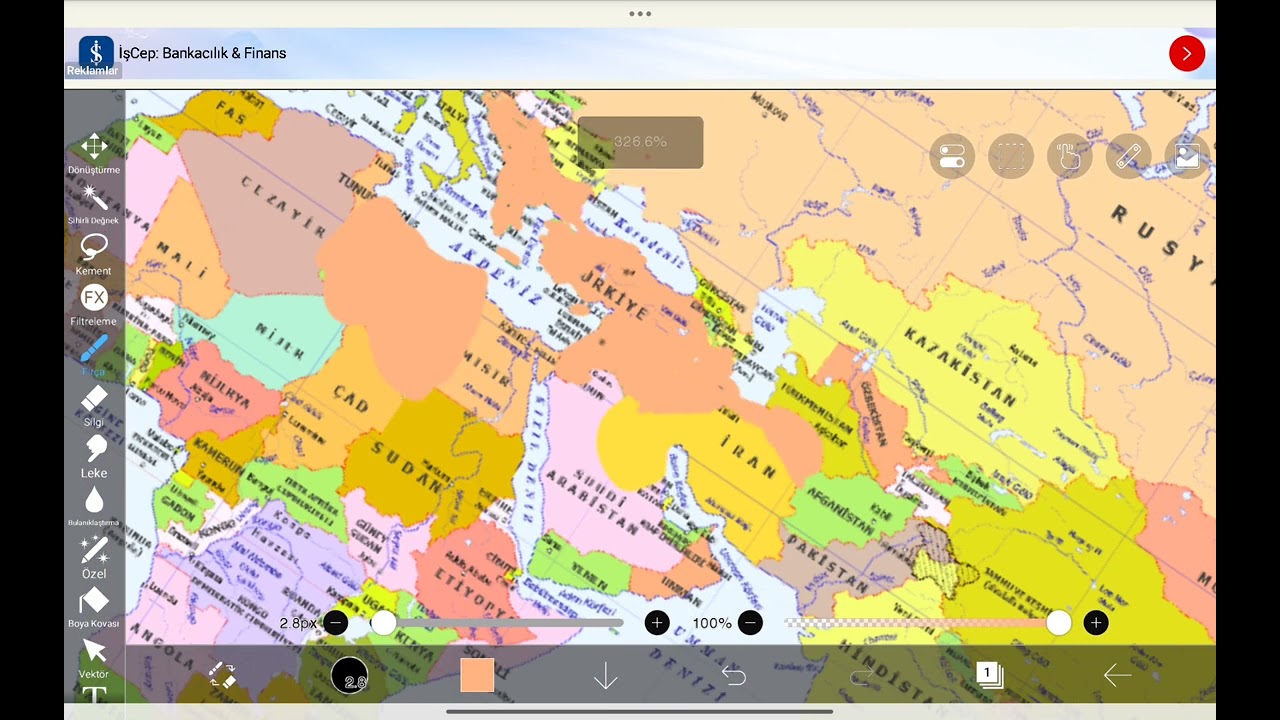Choose the Kement lasso tool
Viewport: 1280px width, 720px height.
[94, 254]
